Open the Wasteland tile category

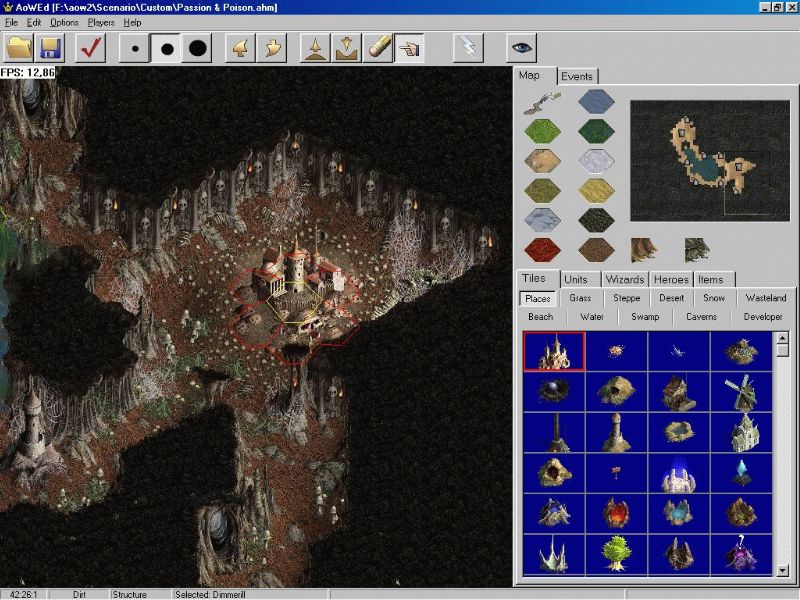point(765,297)
